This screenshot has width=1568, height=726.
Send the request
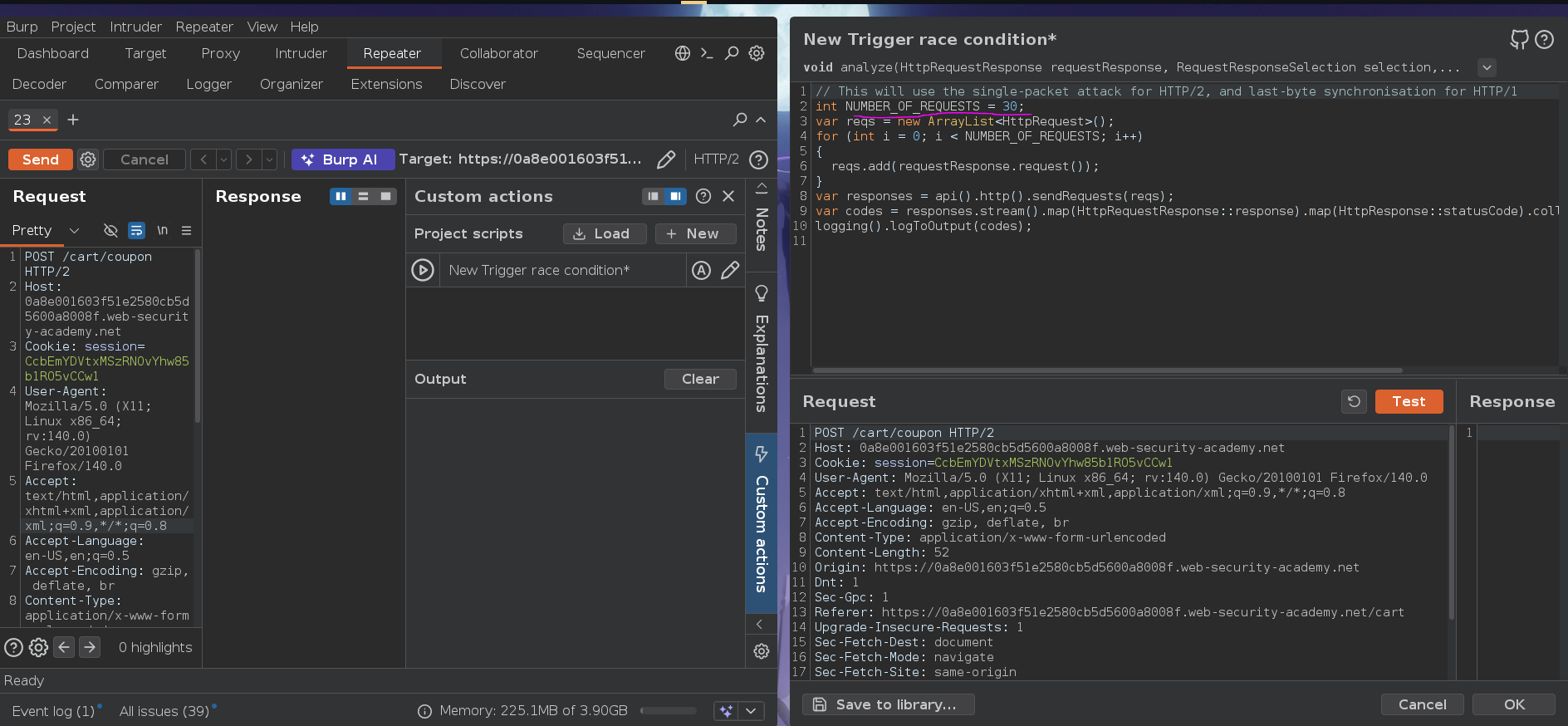coord(41,159)
